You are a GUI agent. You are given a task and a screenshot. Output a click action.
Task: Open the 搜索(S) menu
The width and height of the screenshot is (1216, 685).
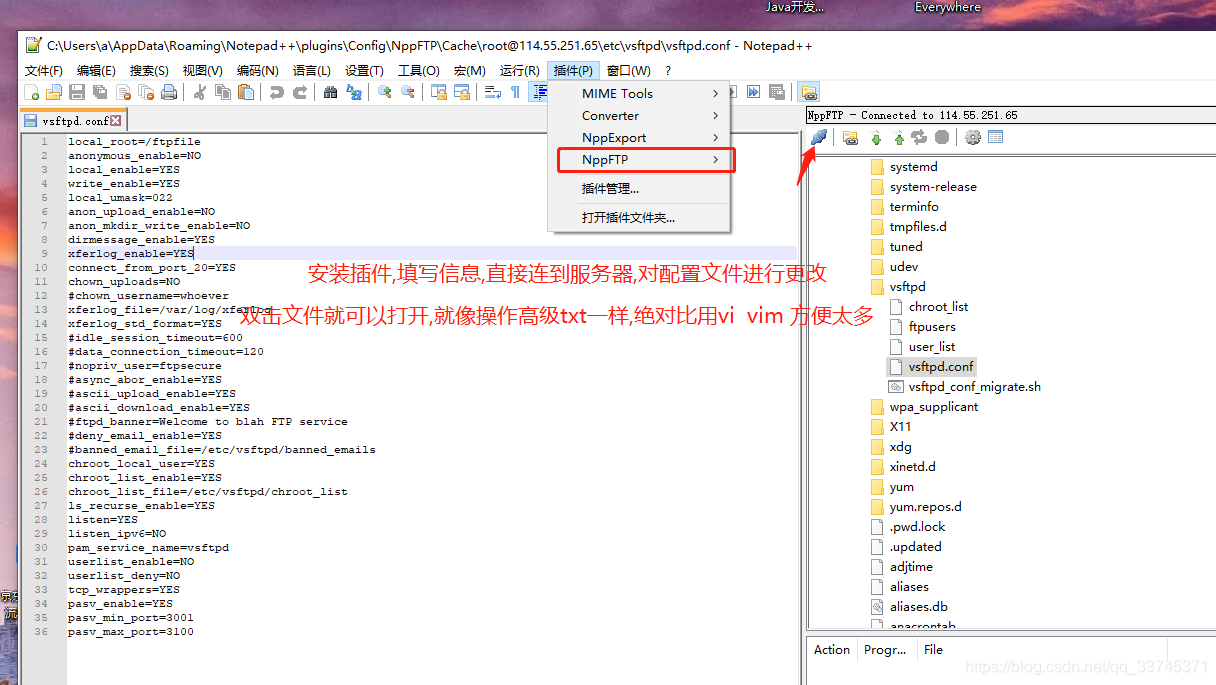(x=149, y=70)
